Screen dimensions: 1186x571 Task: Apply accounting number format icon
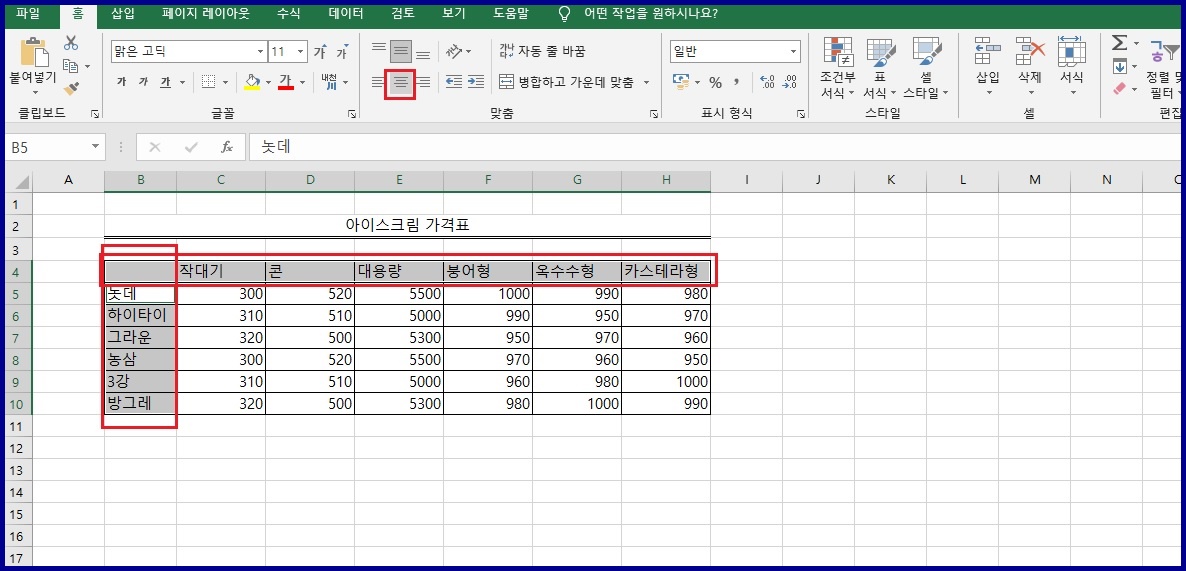point(681,82)
